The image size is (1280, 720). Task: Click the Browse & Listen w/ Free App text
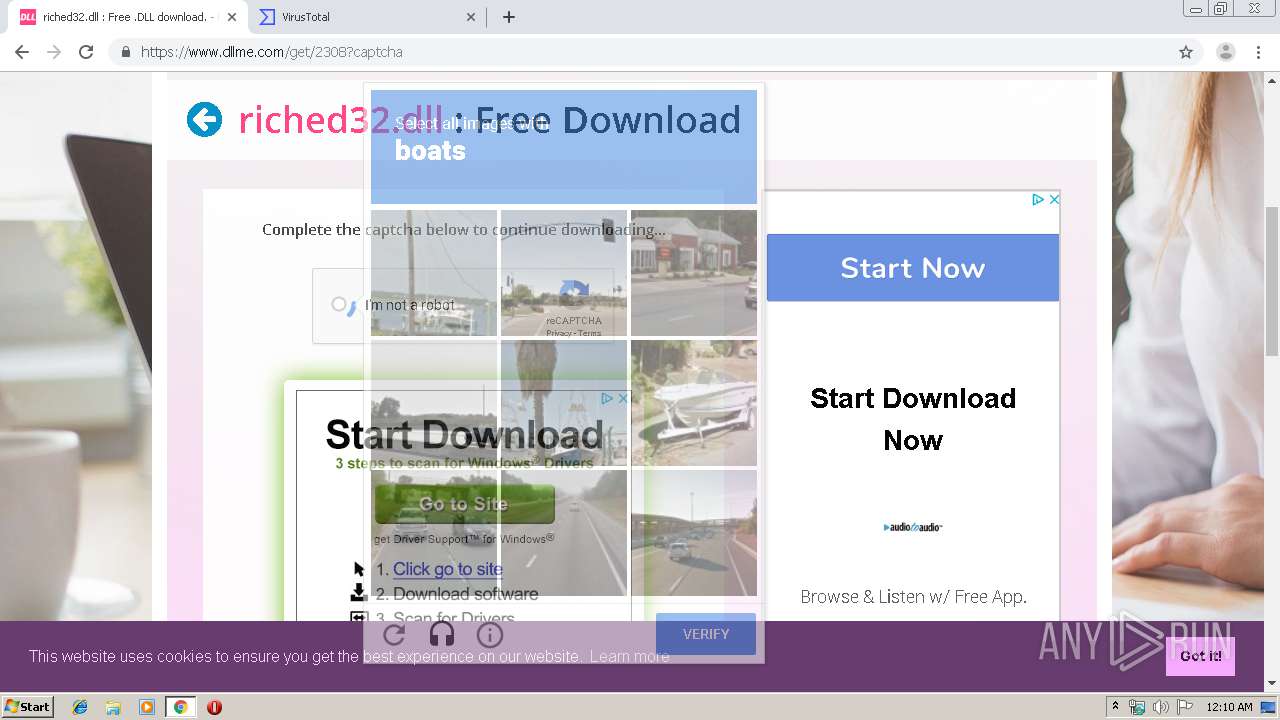(x=913, y=597)
